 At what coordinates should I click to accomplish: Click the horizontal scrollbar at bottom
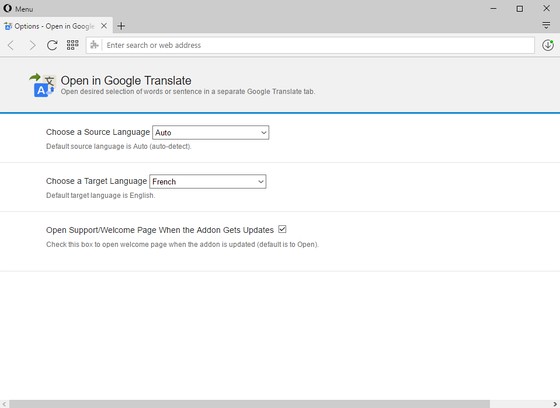pyautogui.click(x=249, y=404)
